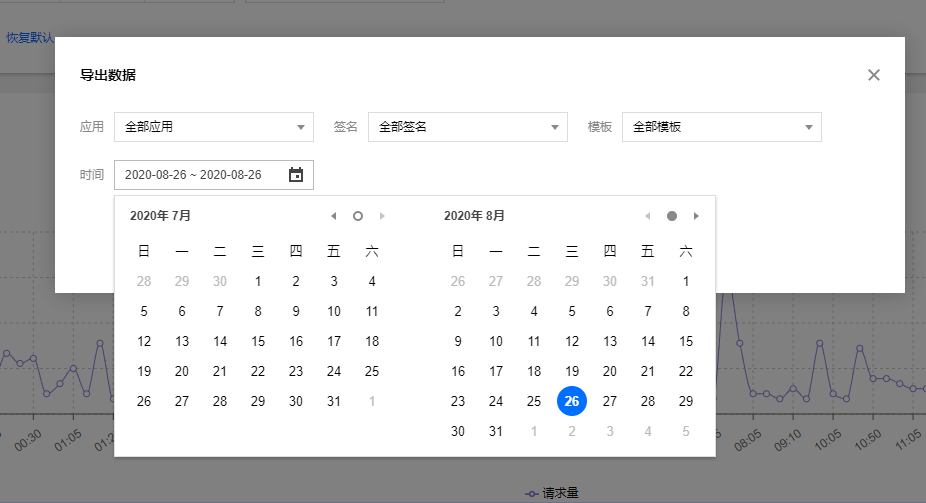Select August 27 in the calendar
This screenshot has height=503, width=926.
pyautogui.click(x=610, y=401)
